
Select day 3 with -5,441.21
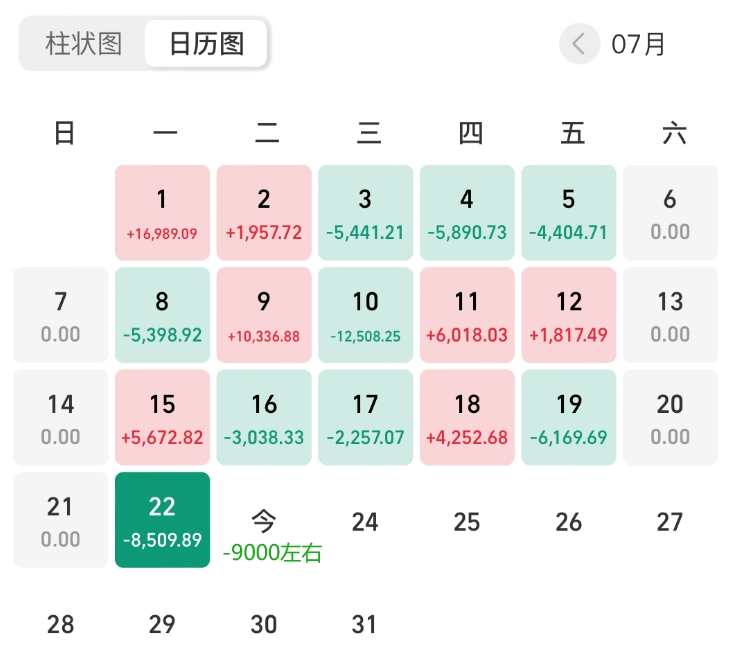pyautogui.click(x=365, y=213)
